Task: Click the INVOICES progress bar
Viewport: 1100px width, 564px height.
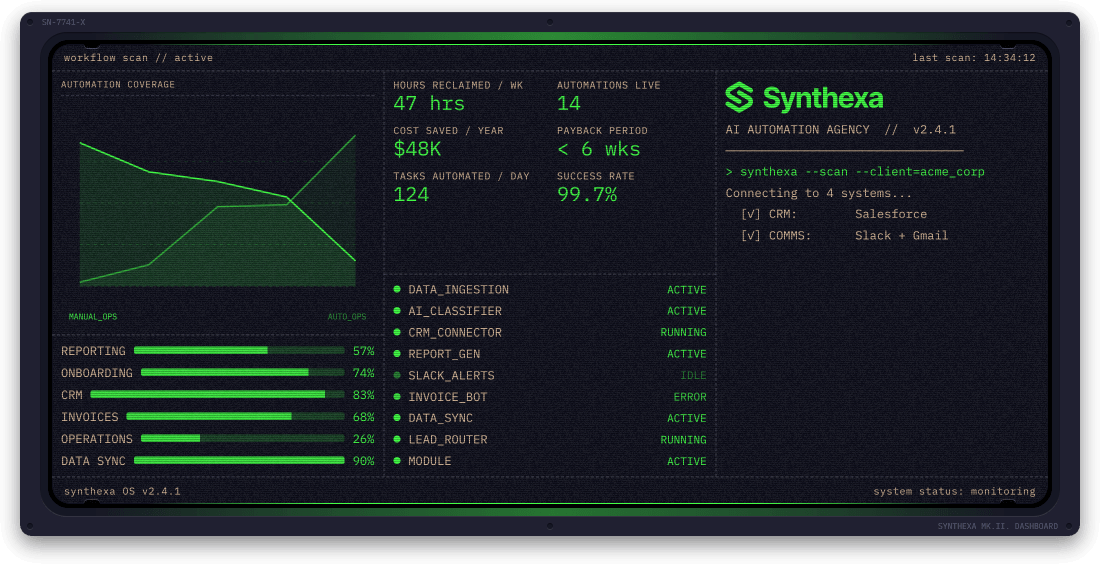Action: click(x=236, y=417)
